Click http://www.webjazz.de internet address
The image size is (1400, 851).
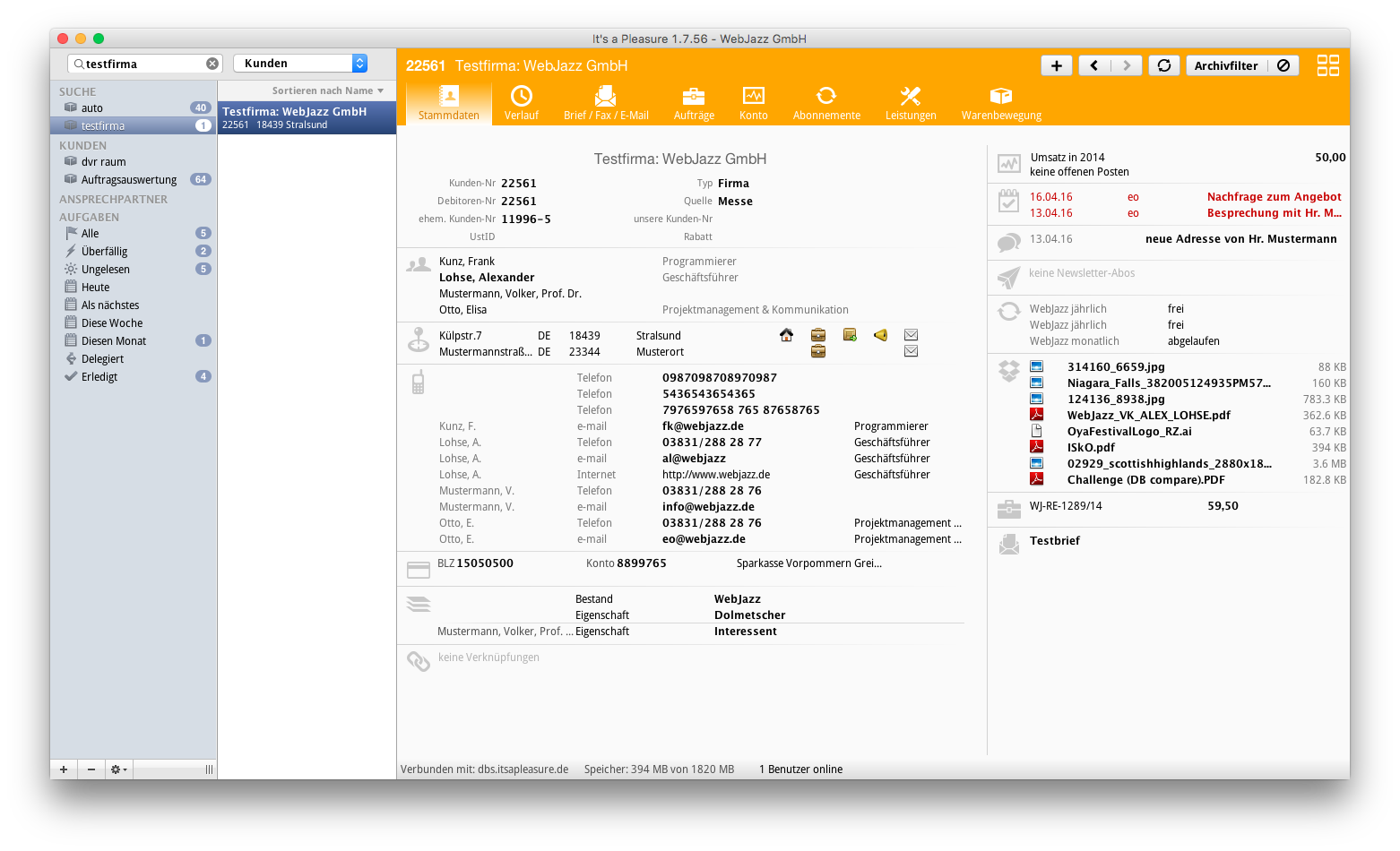tap(716, 475)
